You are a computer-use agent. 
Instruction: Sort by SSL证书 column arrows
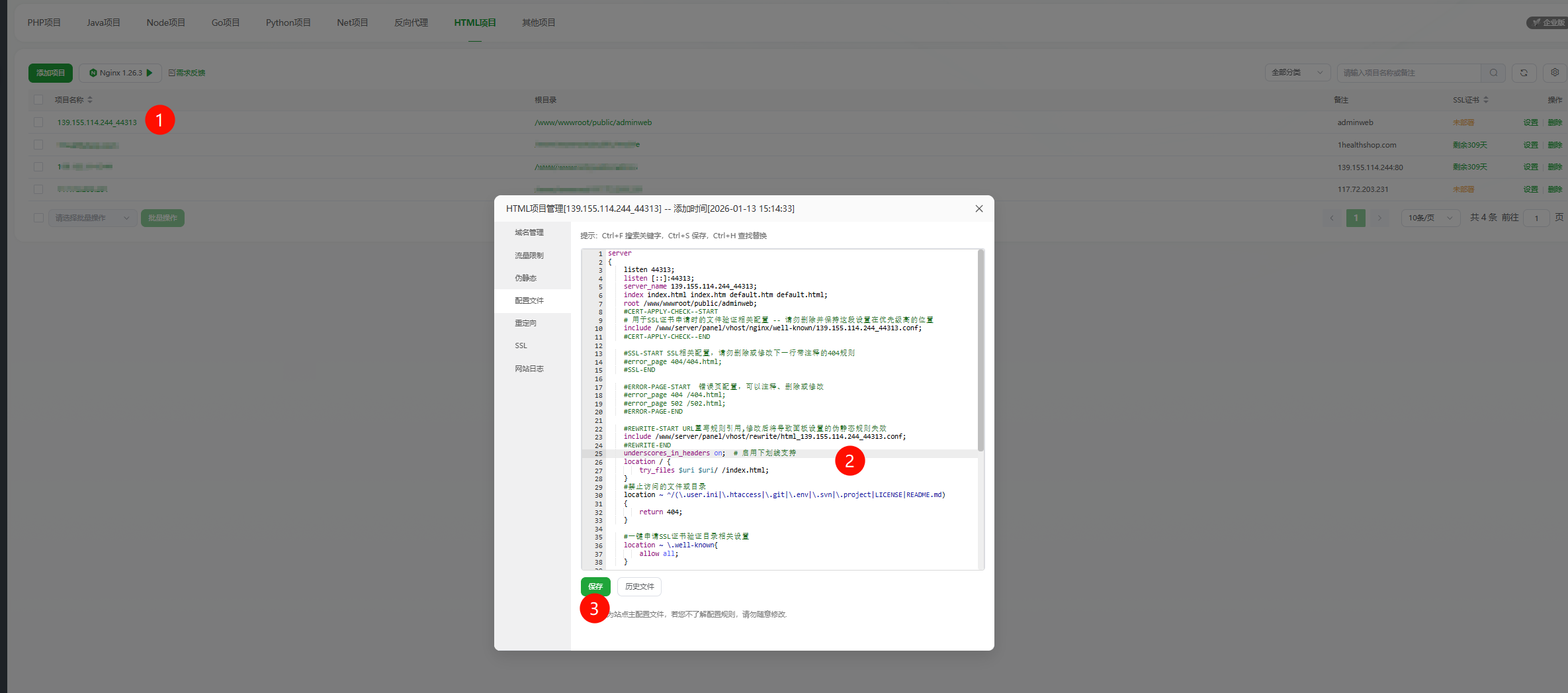[x=1486, y=100]
